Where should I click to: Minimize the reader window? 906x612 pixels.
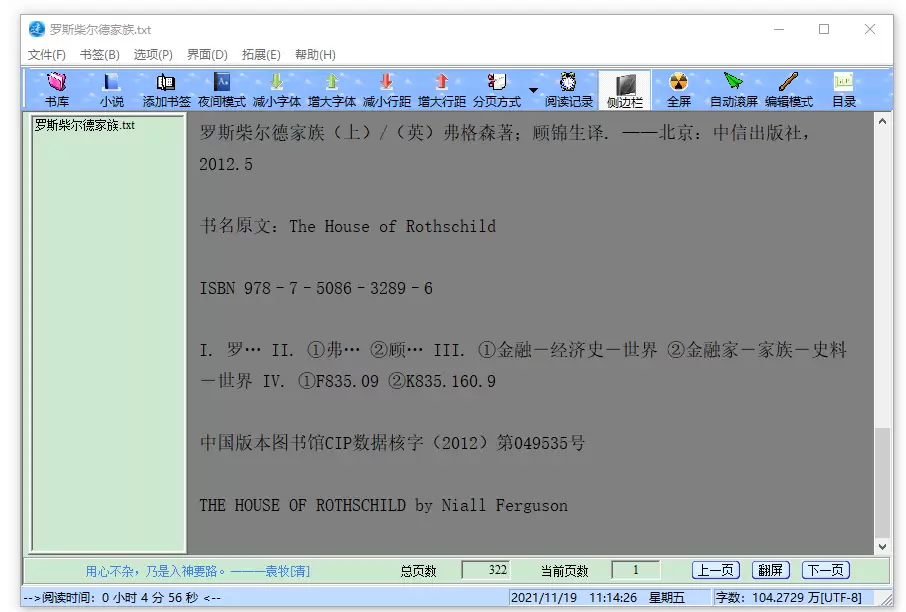[779, 29]
